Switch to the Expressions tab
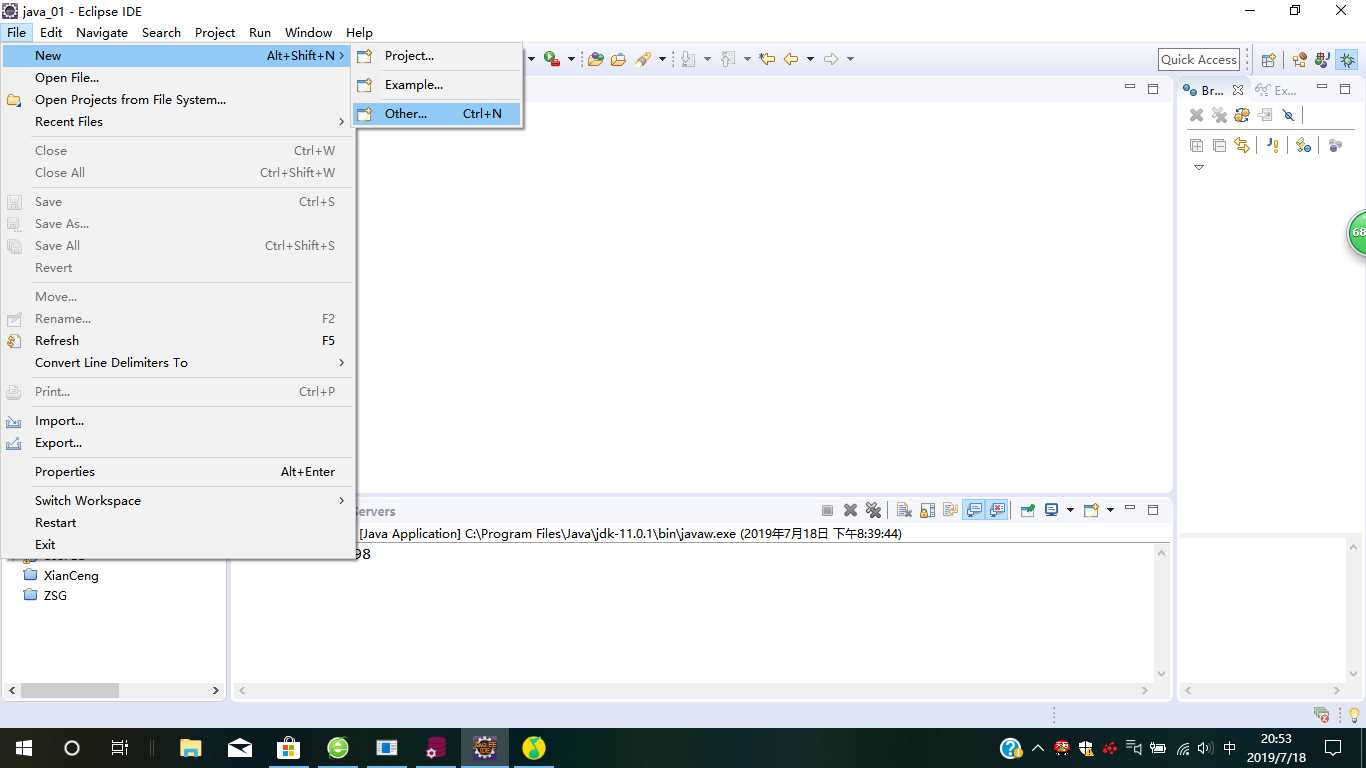 pyautogui.click(x=1276, y=90)
